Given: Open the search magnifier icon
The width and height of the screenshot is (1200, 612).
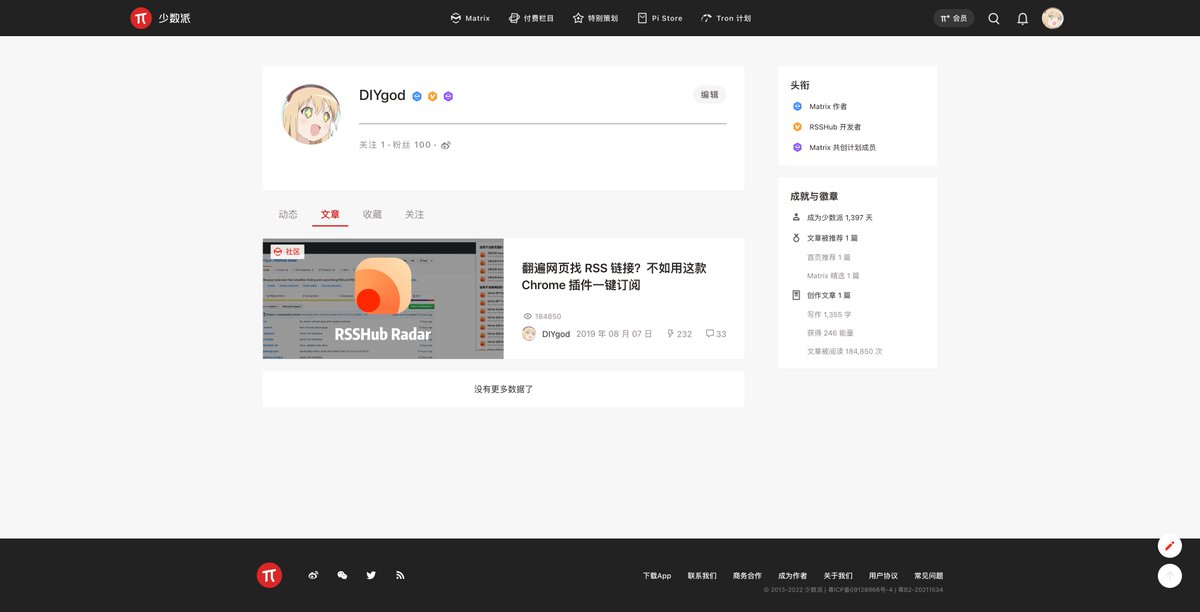Looking at the screenshot, I should coord(994,18).
